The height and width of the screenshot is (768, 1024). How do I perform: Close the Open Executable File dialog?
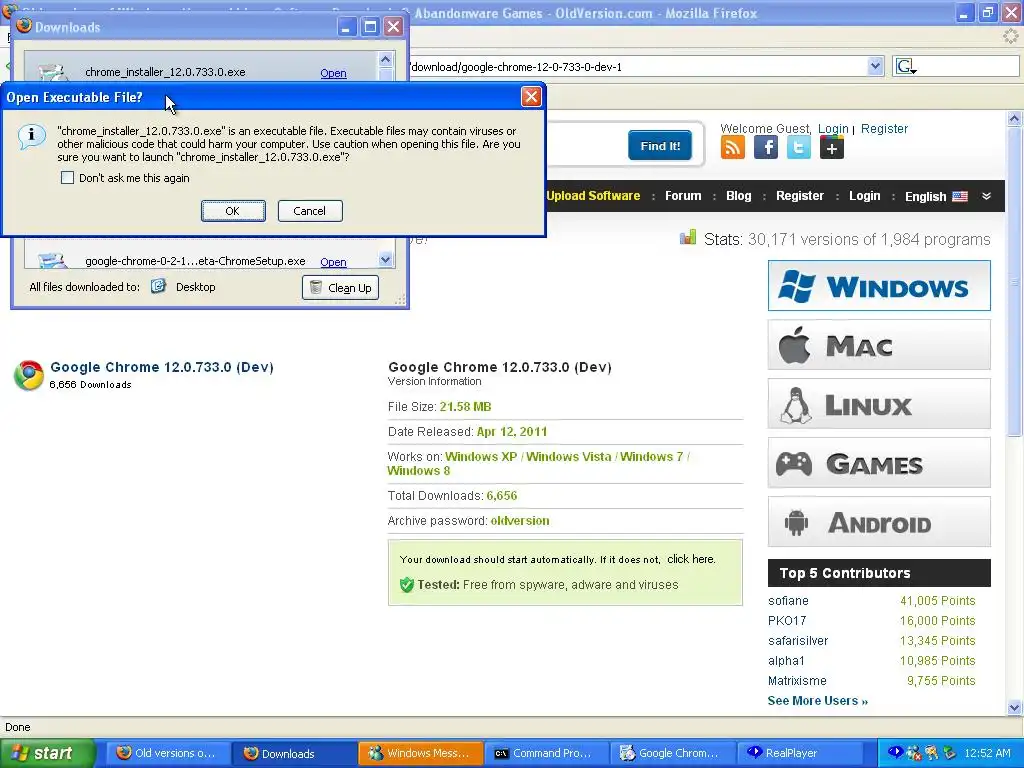531,97
